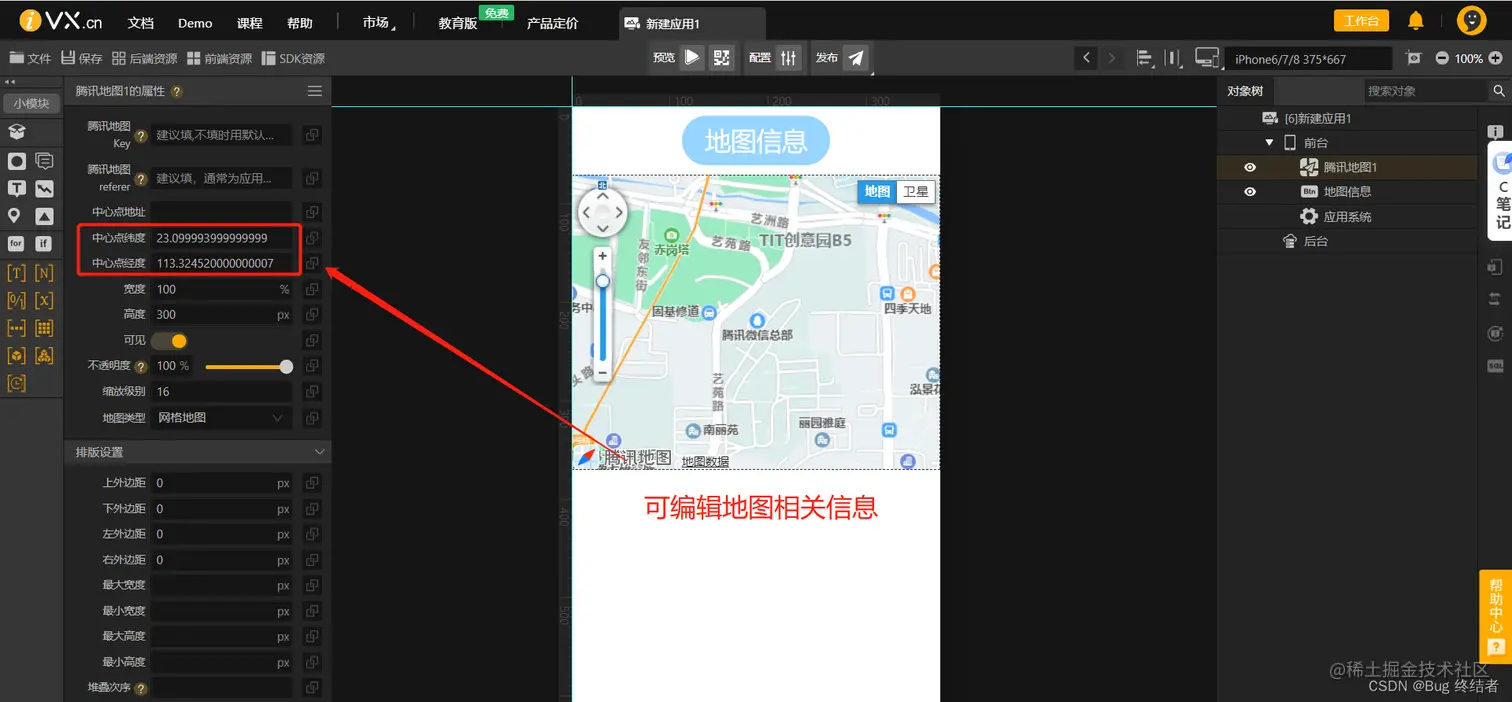Click the 'if' logic module icon
The height and width of the screenshot is (702, 1512).
point(44,243)
